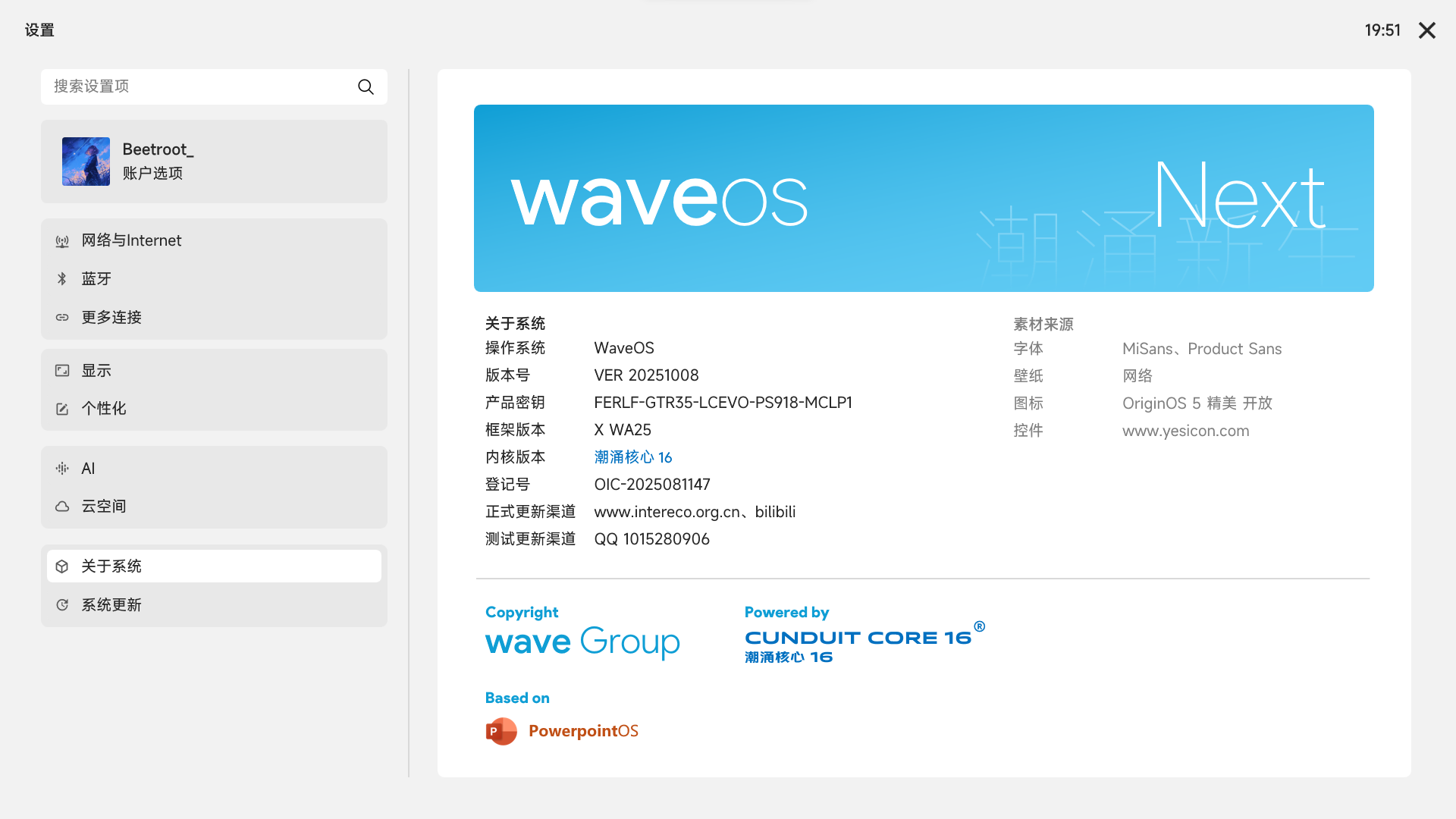The width and height of the screenshot is (1456, 819).
Task: Click the network antenna icon
Action: [x=62, y=241]
